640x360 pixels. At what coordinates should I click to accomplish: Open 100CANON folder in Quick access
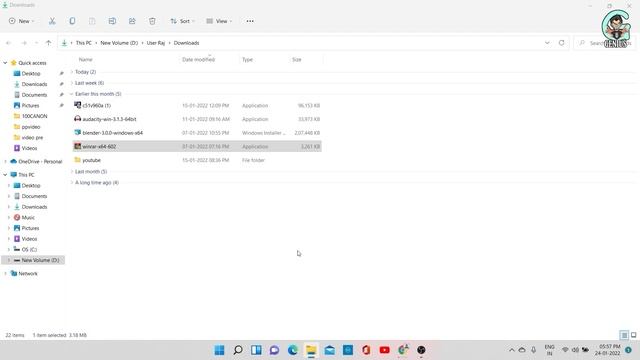tap(34, 116)
